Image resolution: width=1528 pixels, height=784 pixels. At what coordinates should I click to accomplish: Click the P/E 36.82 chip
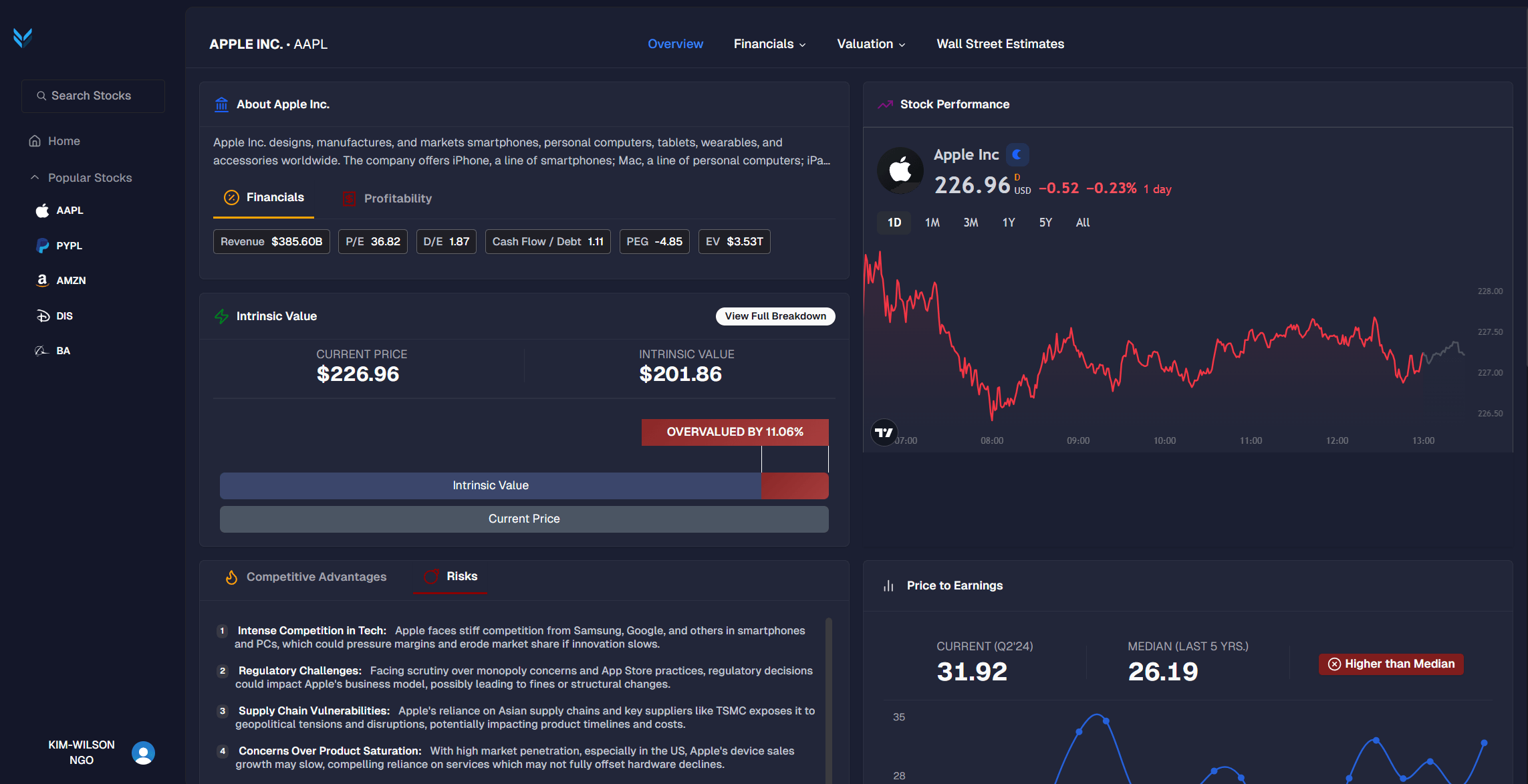tap(373, 242)
